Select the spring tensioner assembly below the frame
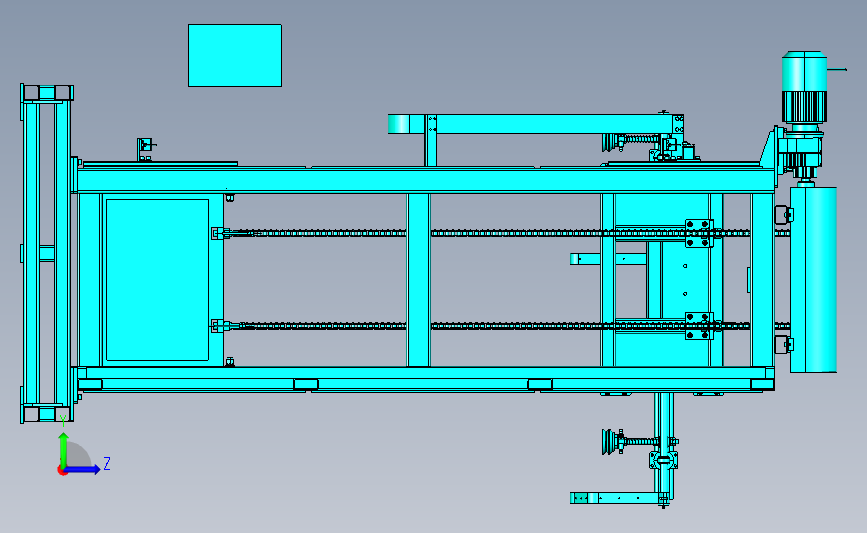Viewport: 867px width, 533px height. (x=640, y=442)
